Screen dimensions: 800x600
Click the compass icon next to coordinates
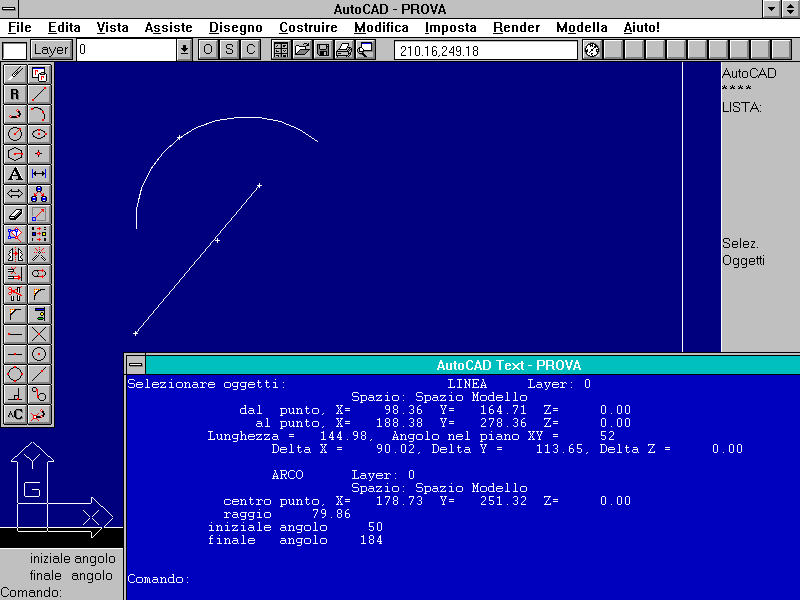tap(592, 50)
